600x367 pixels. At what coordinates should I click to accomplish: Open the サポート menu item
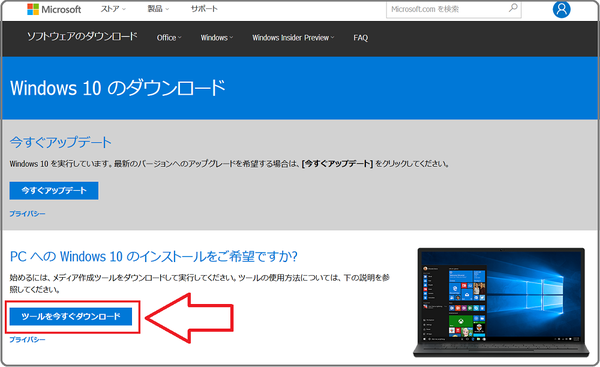coord(204,9)
